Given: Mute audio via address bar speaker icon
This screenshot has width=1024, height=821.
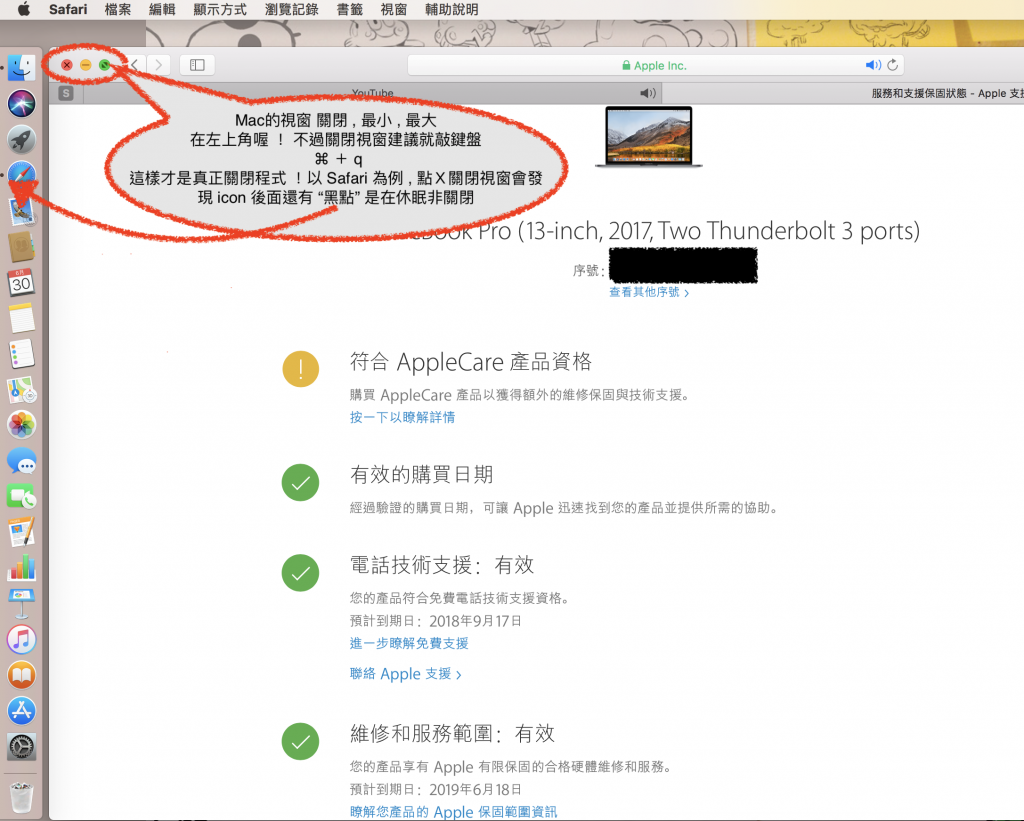Looking at the screenshot, I should pyautogui.click(x=872, y=65).
